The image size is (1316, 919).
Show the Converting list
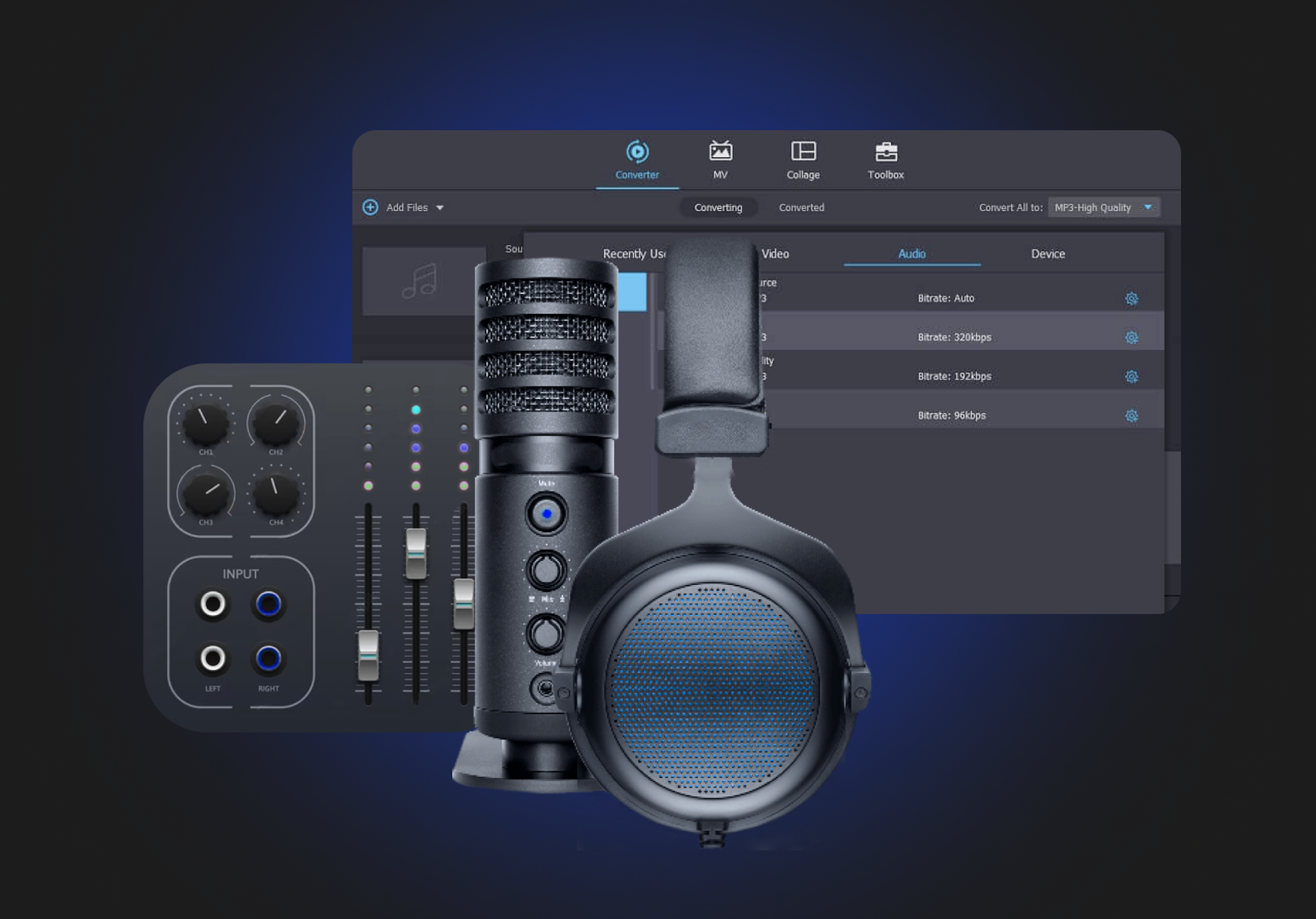[x=718, y=207]
